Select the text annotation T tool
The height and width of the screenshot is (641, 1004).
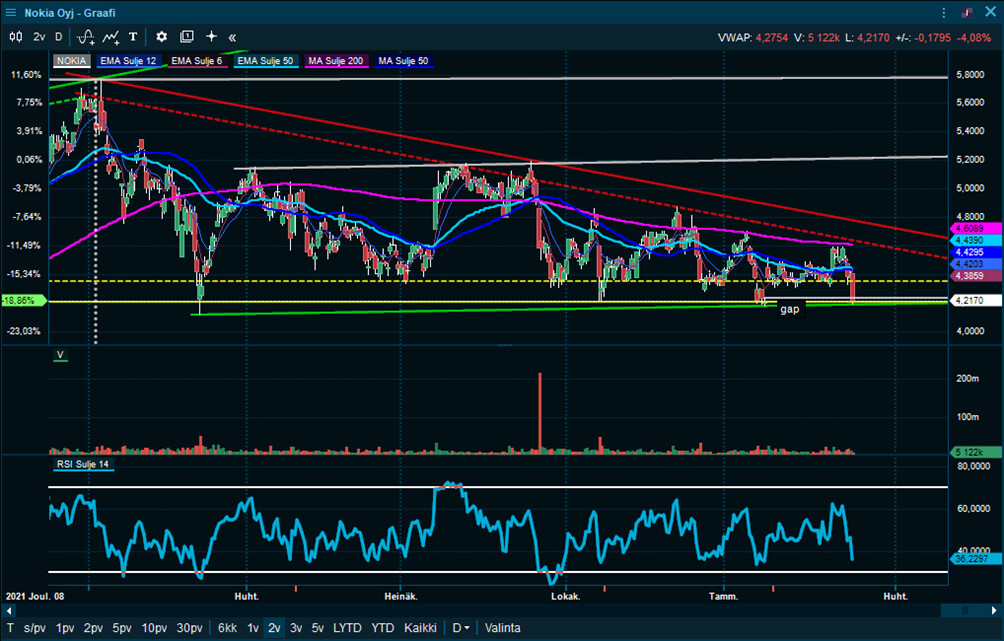133,36
